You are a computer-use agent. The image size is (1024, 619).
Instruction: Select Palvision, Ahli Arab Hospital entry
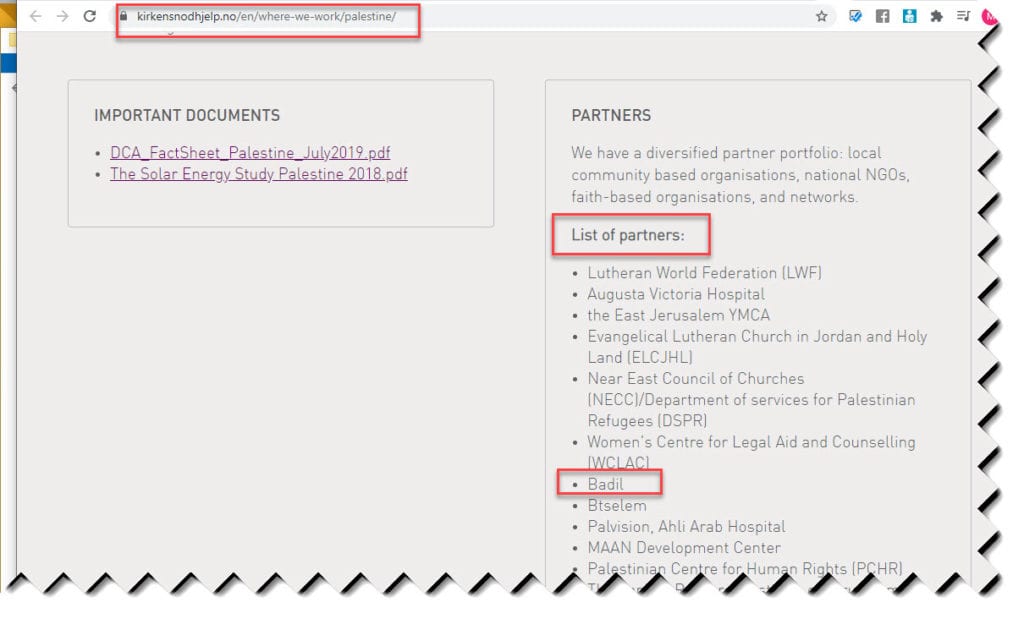click(686, 527)
